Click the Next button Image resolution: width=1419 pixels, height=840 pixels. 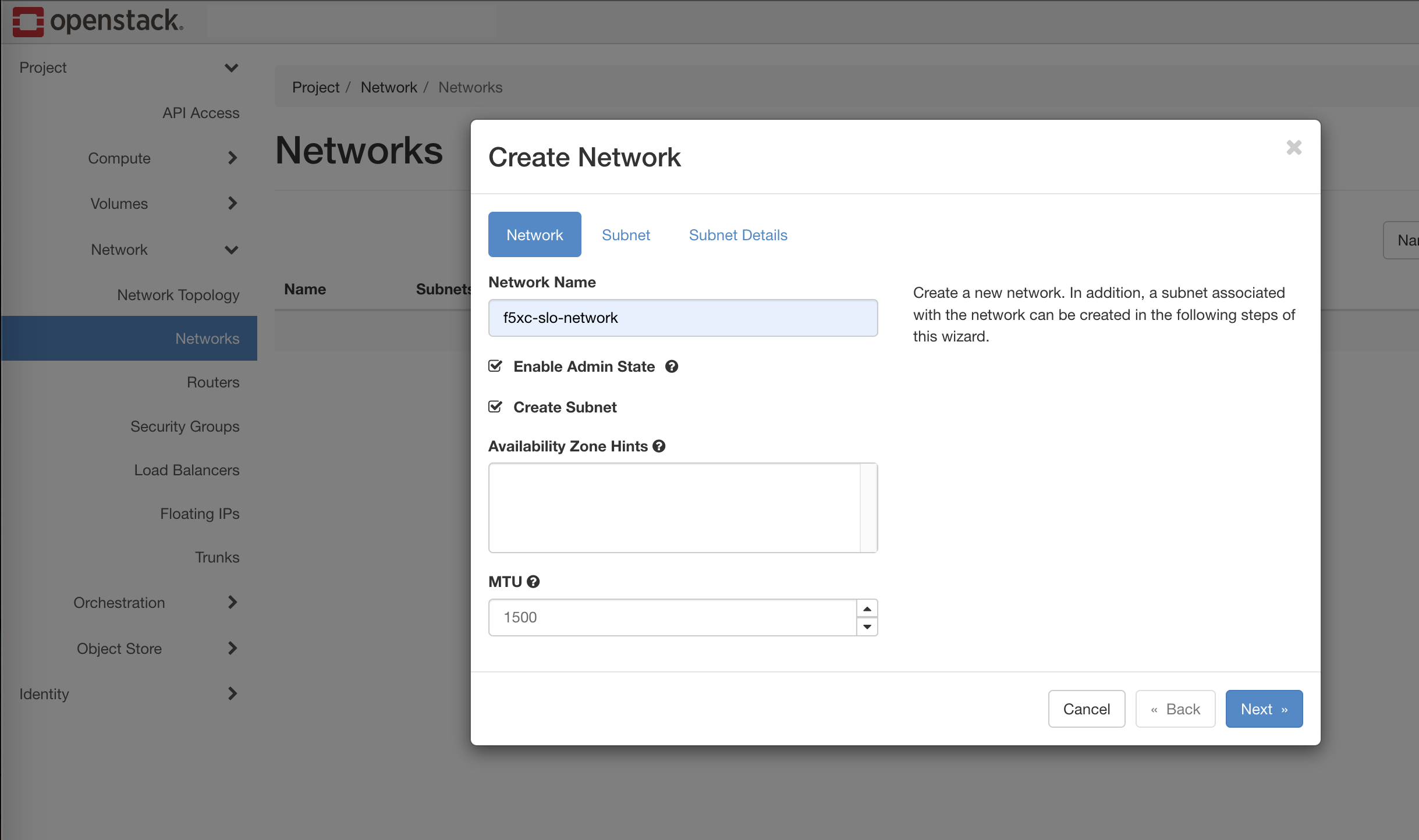(1263, 709)
